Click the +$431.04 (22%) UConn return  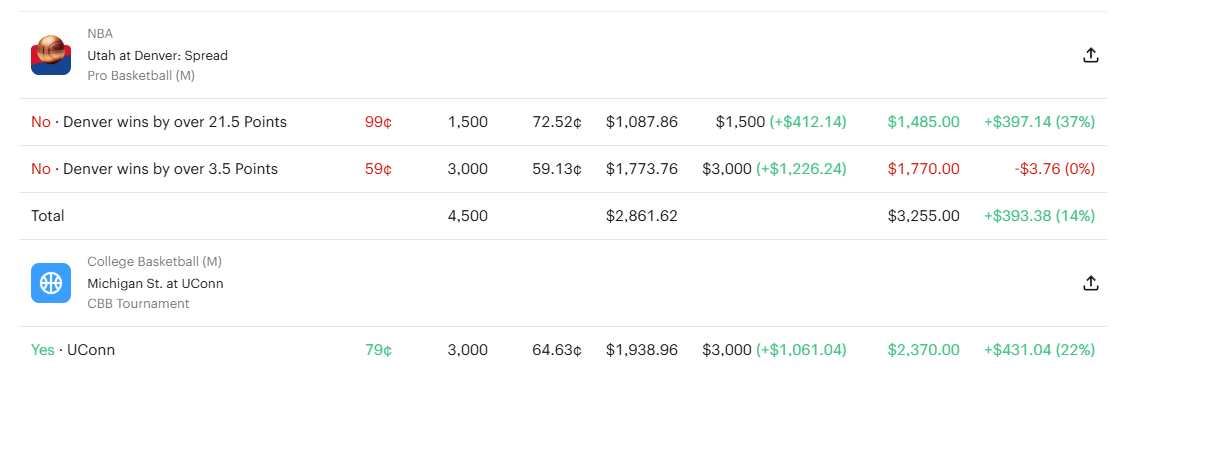pos(1039,350)
